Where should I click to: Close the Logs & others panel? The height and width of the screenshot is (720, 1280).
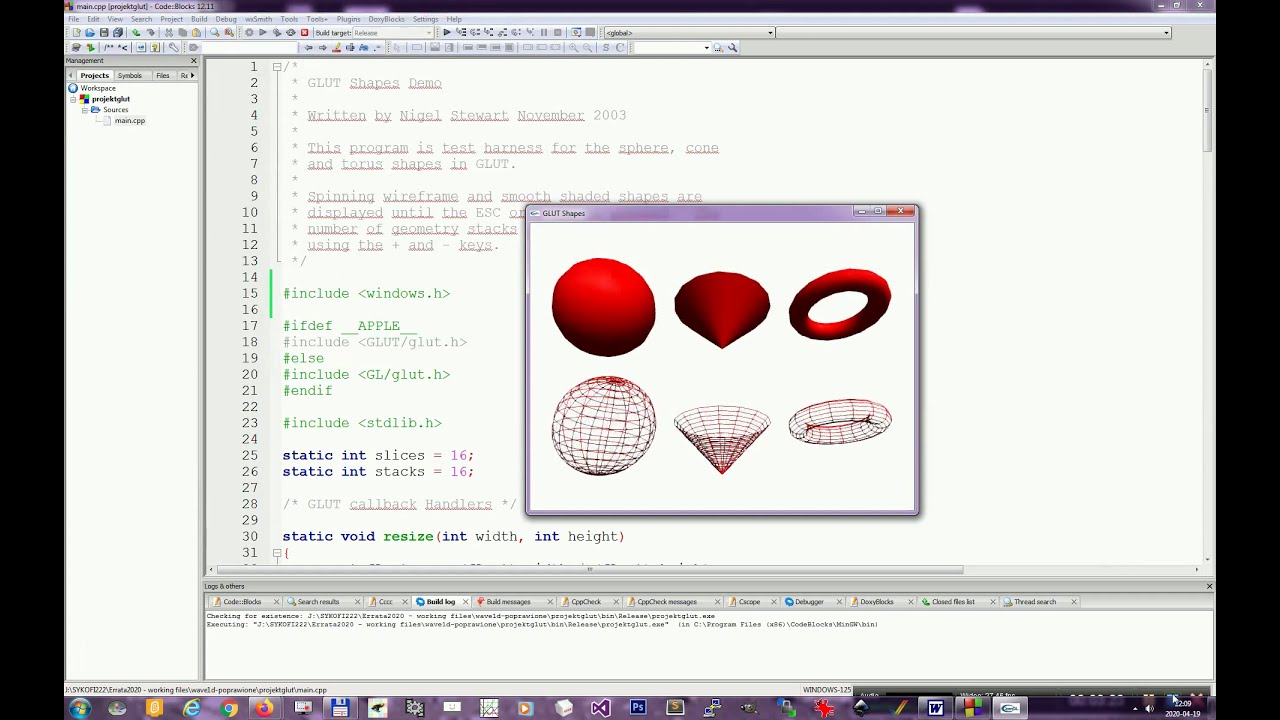(x=1209, y=586)
